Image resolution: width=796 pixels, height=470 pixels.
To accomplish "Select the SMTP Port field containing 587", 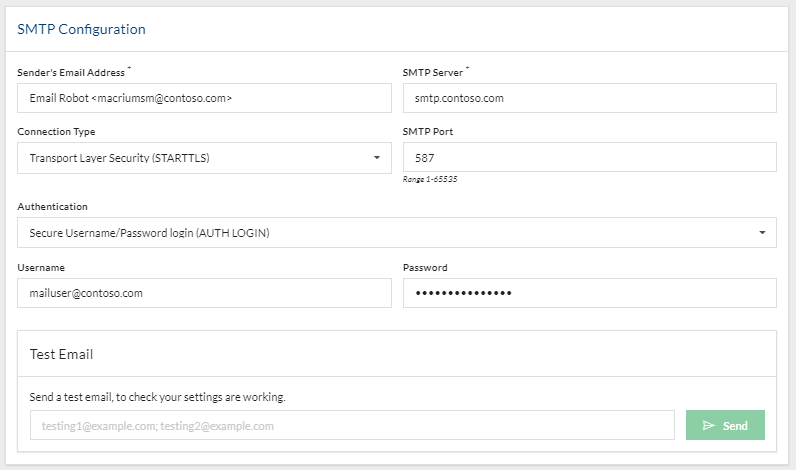I will click(589, 158).
